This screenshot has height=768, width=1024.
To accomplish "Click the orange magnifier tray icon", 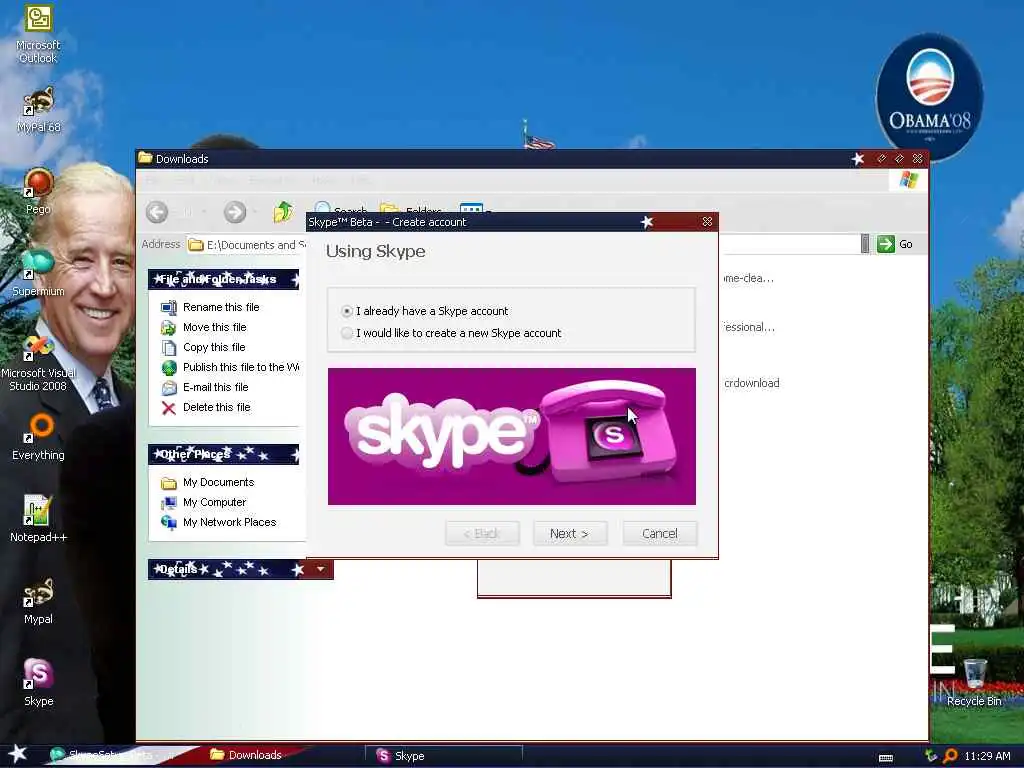I will click(950, 756).
